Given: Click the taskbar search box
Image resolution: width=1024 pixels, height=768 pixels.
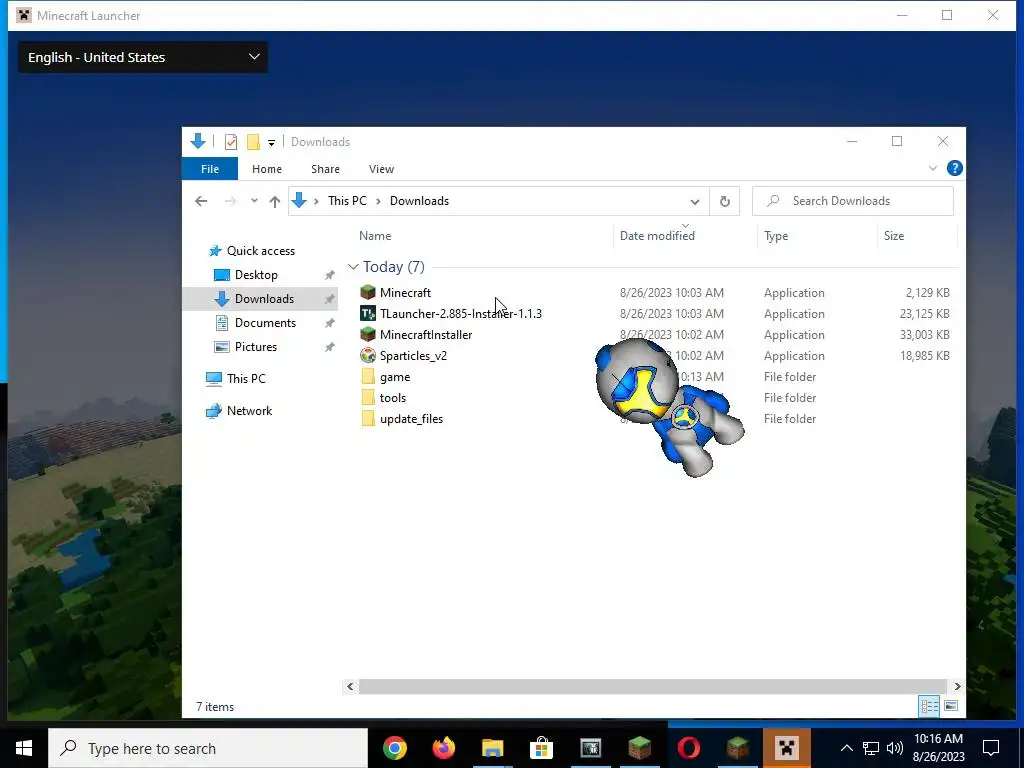Looking at the screenshot, I should click(x=208, y=748).
